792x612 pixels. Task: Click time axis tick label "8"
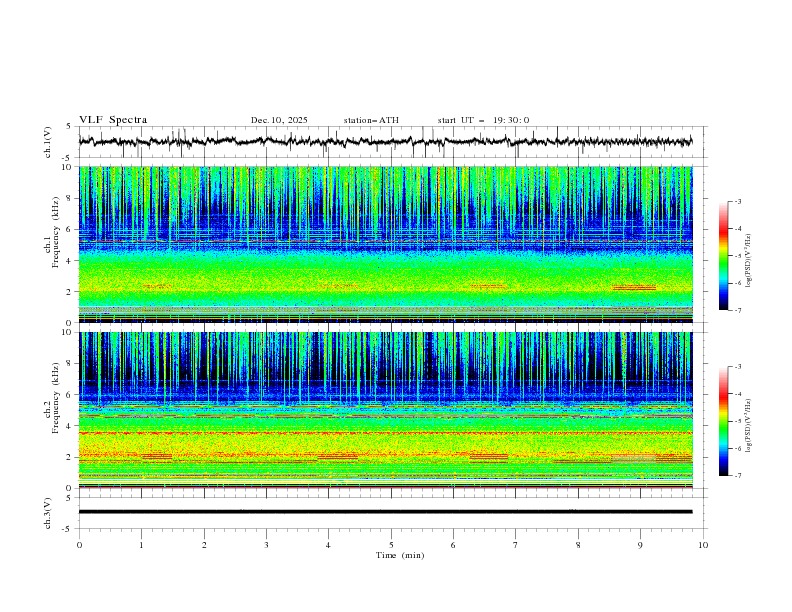click(x=578, y=545)
